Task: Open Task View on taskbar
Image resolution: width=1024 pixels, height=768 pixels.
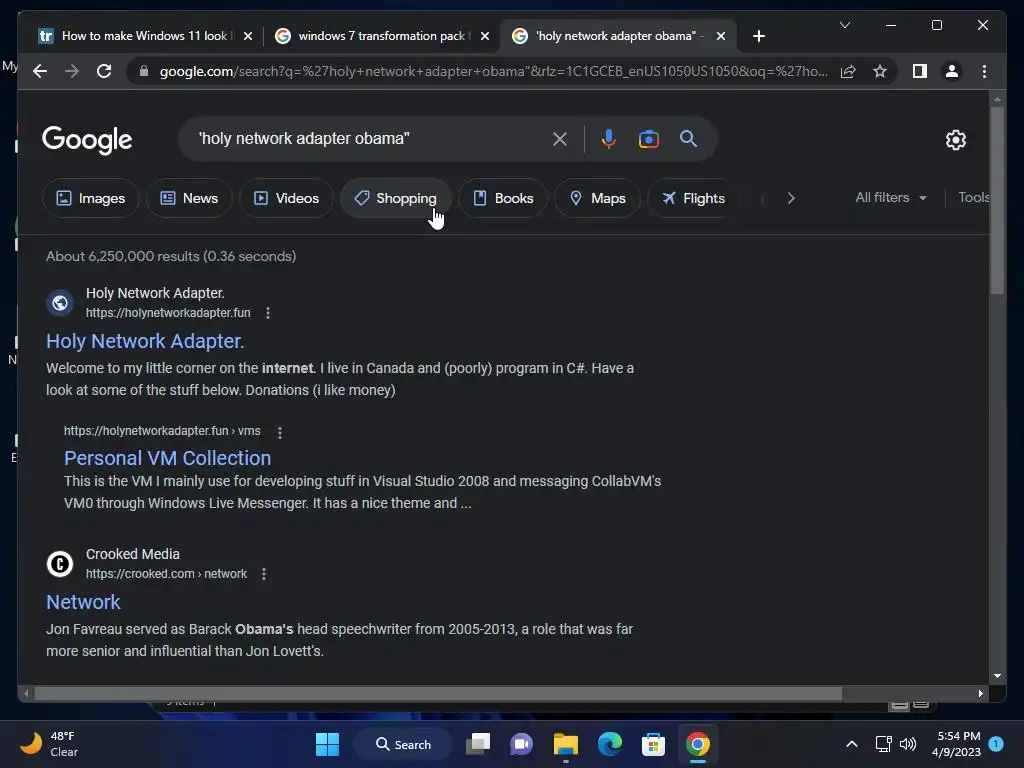Action: point(478,744)
